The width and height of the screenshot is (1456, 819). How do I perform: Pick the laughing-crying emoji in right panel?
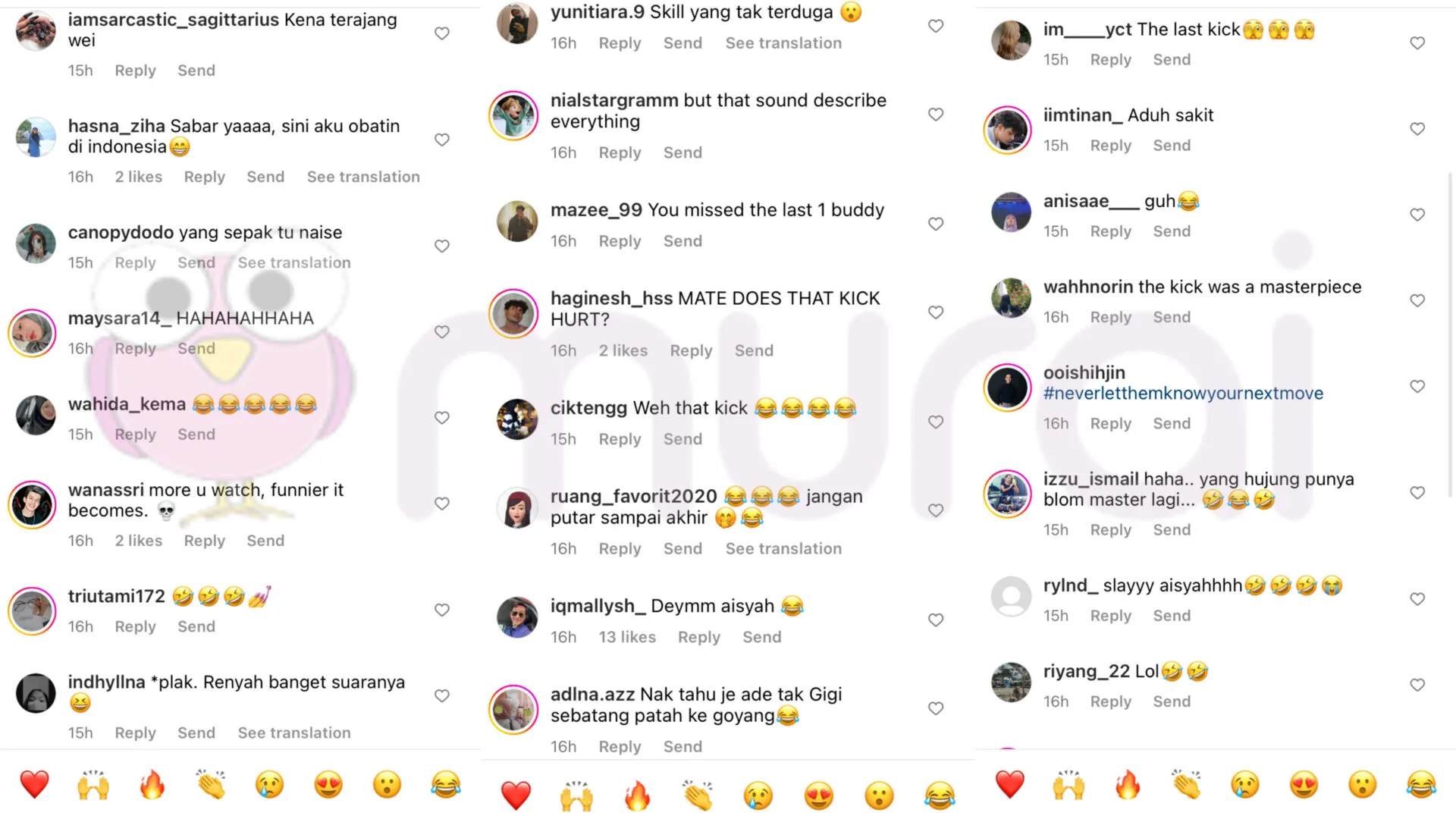[x=1421, y=785]
